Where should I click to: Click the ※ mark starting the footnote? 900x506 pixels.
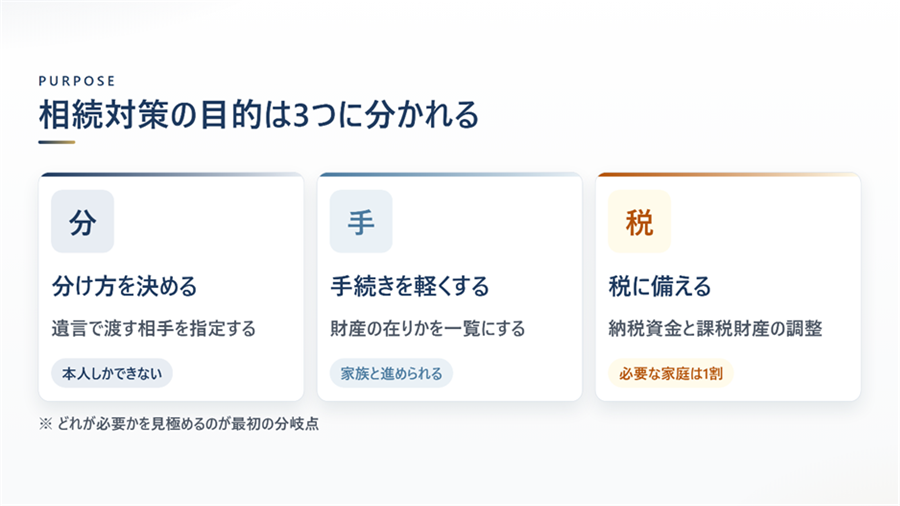45,424
